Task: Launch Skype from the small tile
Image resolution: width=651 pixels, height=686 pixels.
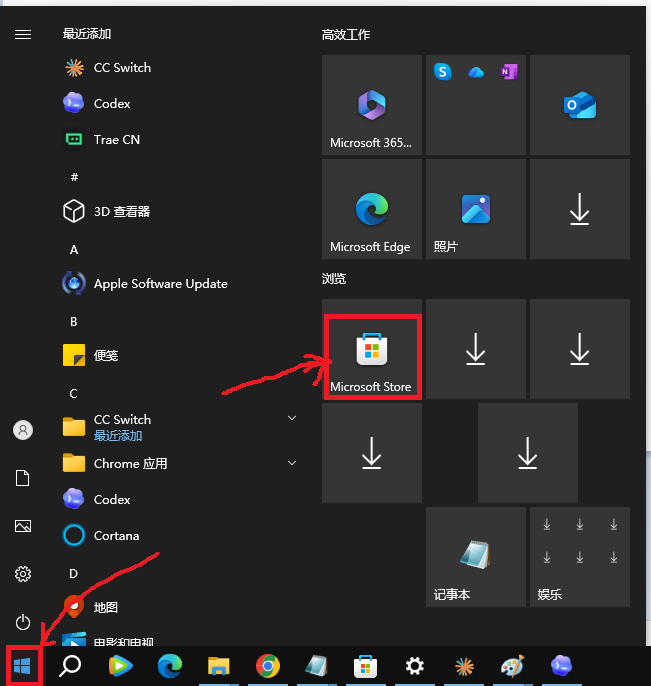Action: click(442, 71)
